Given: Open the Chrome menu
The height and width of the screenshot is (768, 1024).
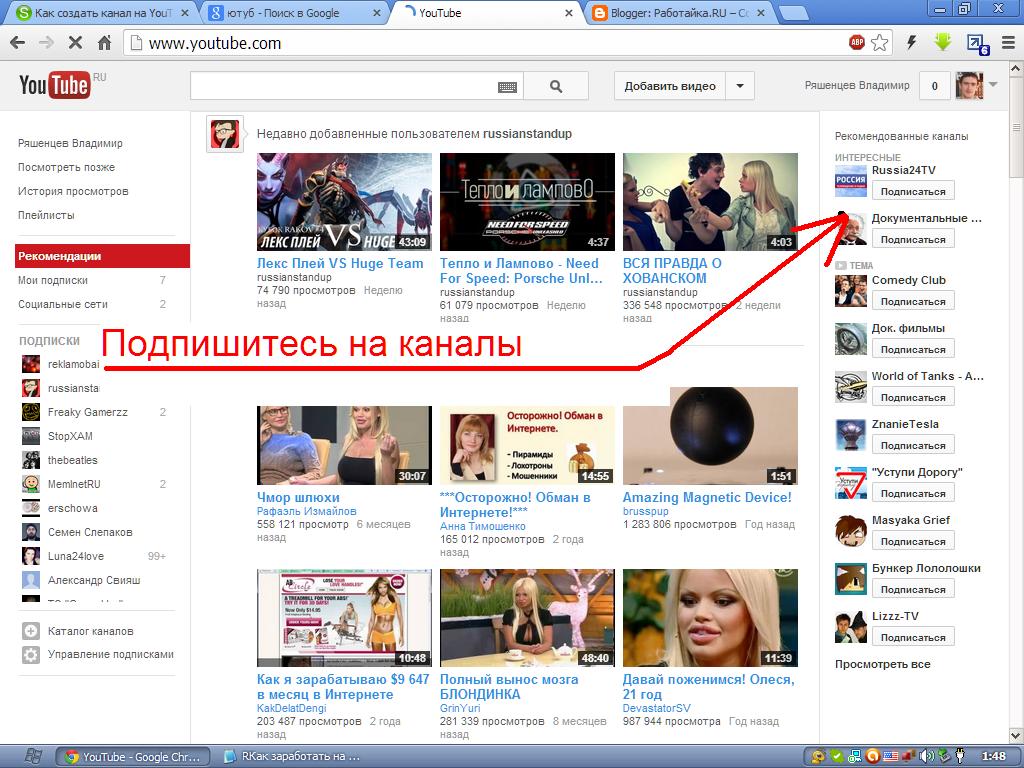Looking at the screenshot, I should [1008, 43].
